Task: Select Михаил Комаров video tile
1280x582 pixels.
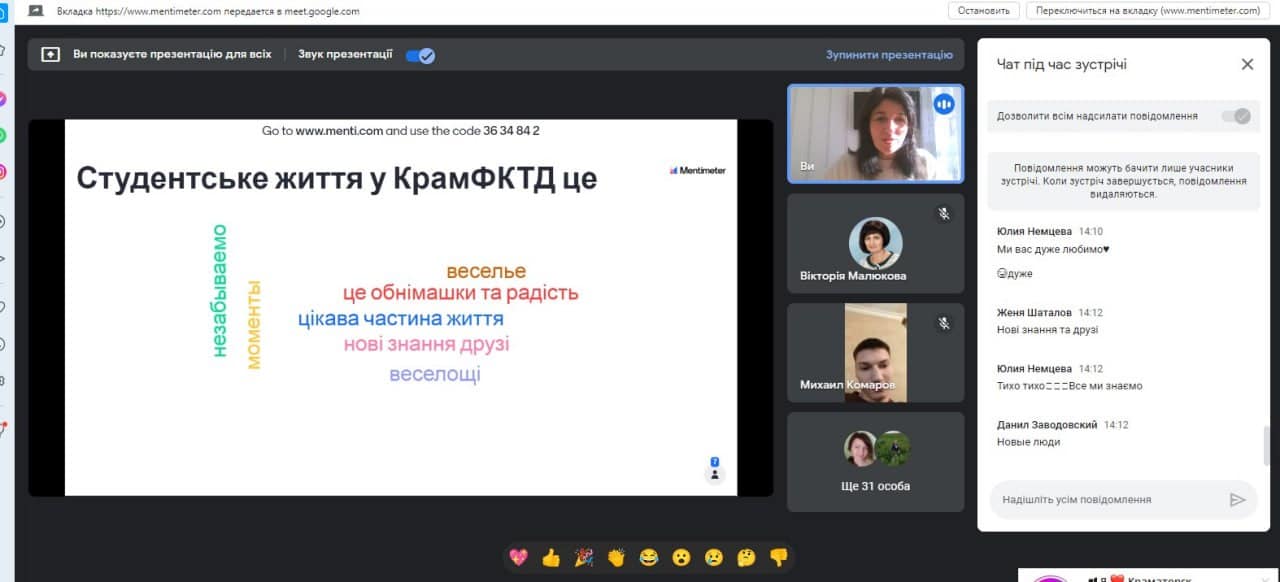Action: tap(876, 353)
